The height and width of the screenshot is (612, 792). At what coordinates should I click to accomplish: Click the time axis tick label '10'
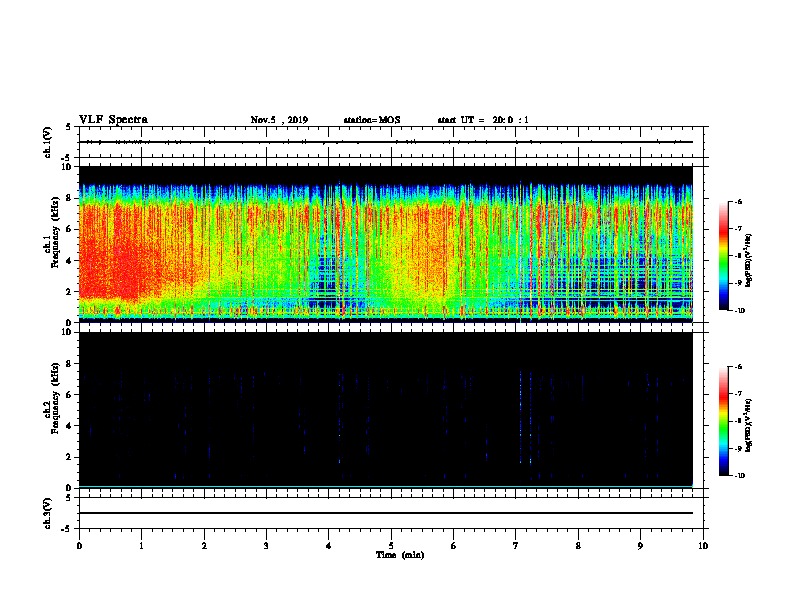coord(703,546)
